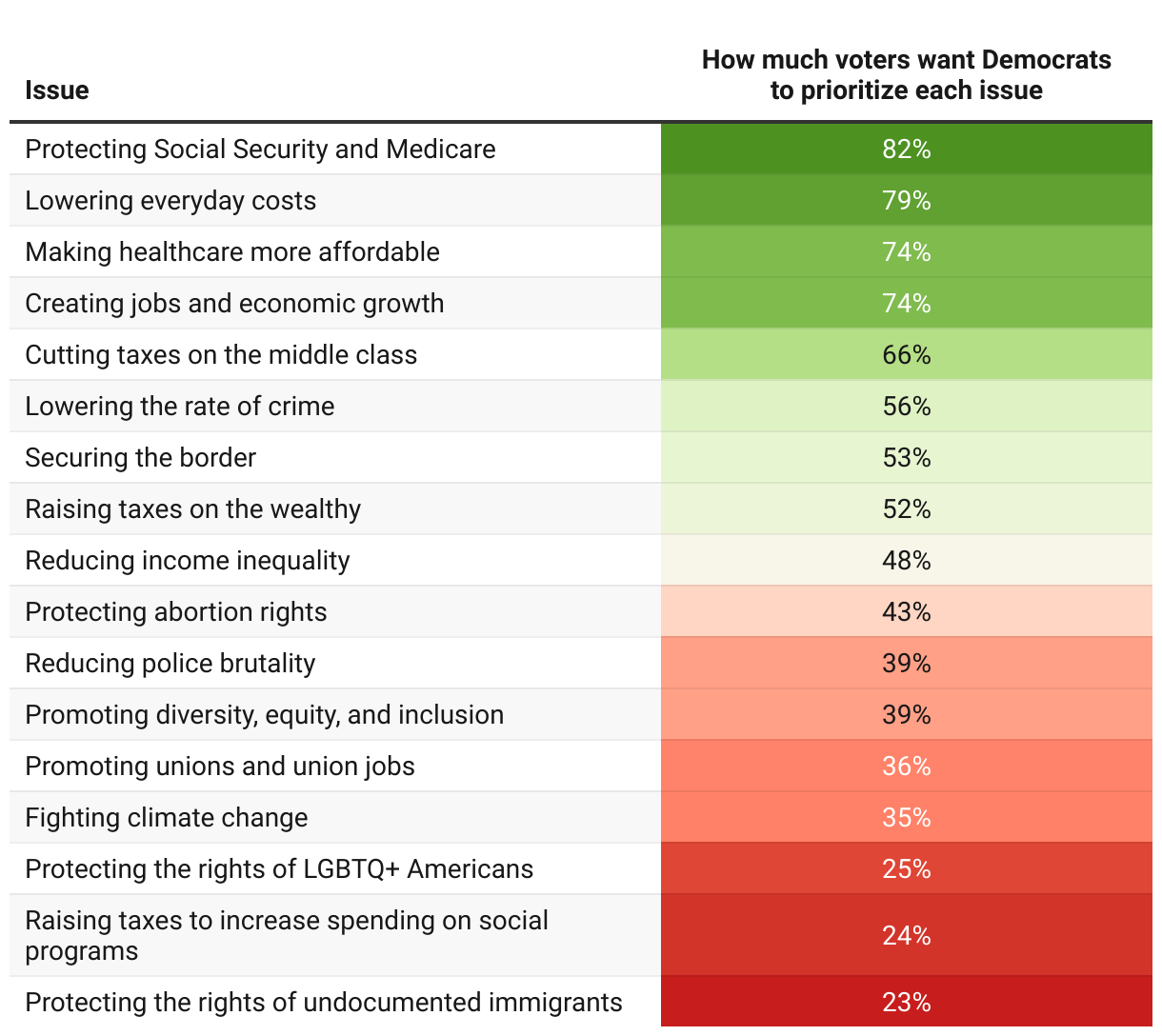
Task: Click Making healthcare more affordable label
Action: tap(232, 252)
